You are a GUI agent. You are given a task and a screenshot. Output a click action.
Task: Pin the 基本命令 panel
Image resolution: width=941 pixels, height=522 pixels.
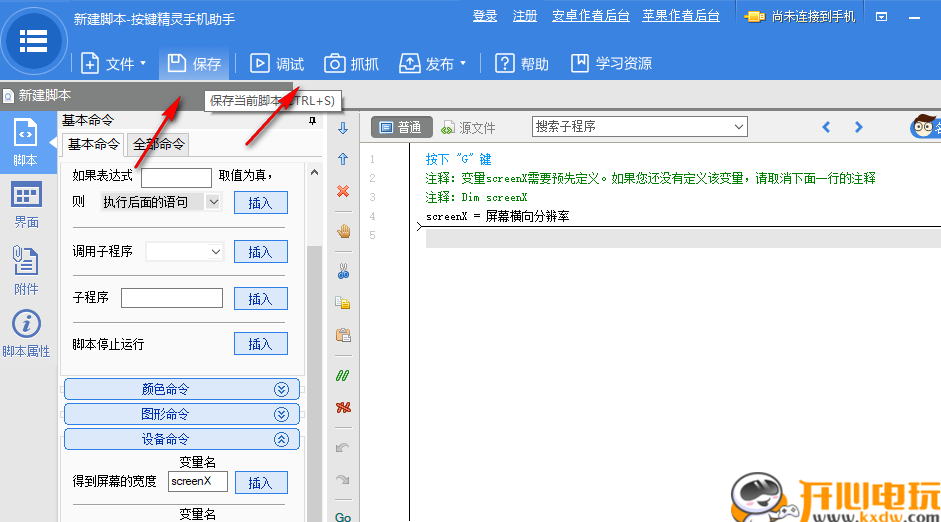[312, 121]
